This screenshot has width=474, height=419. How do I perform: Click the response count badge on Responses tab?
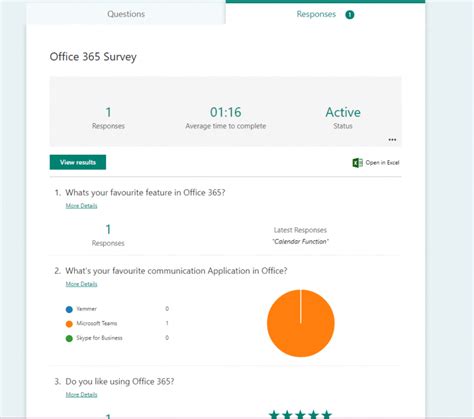(x=350, y=15)
